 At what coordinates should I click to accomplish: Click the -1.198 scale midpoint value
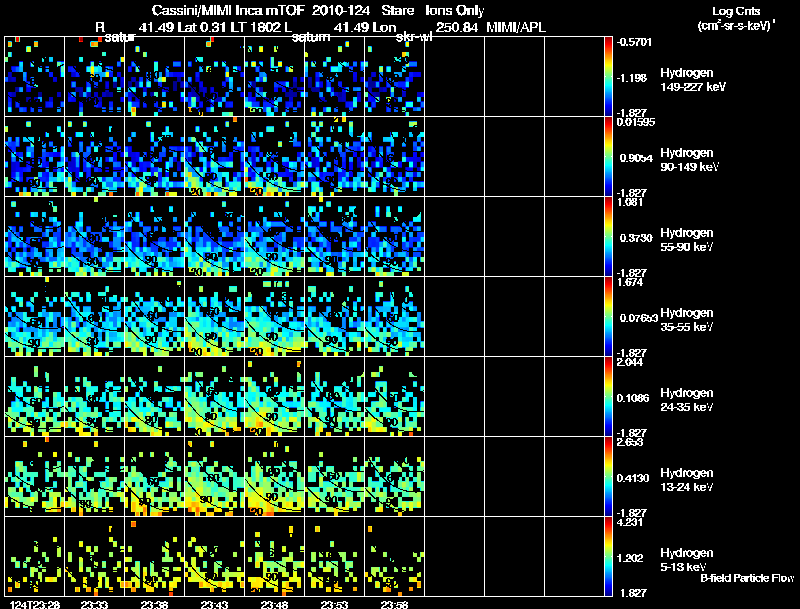[x=632, y=78]
